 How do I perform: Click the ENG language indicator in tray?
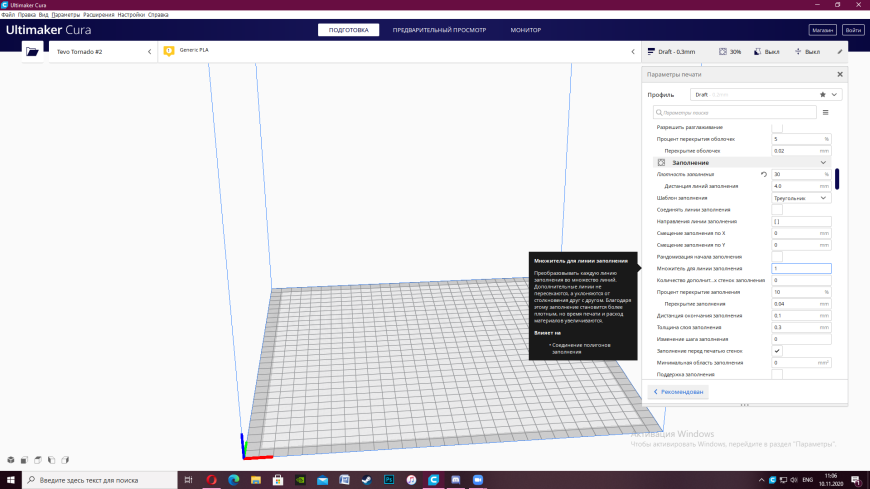(808, 480)
